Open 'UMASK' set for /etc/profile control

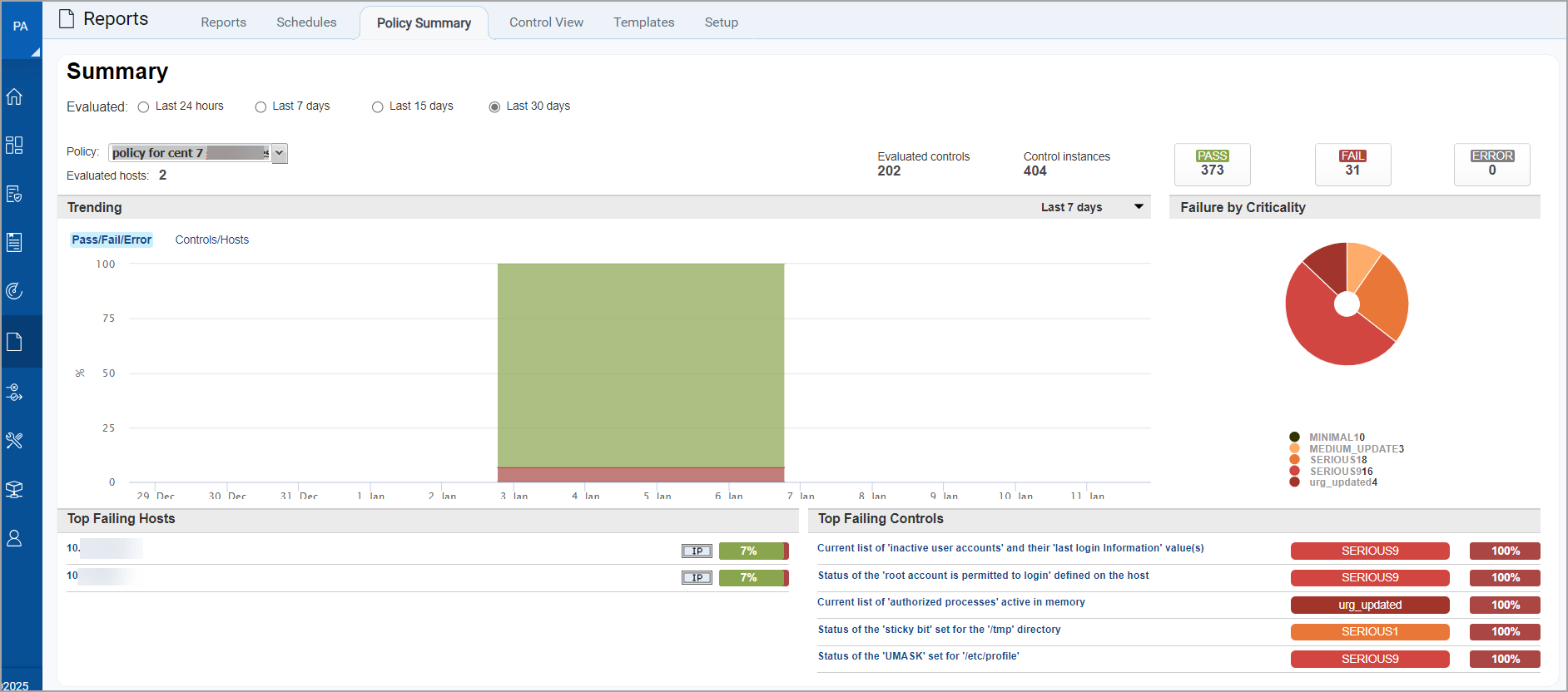(x=918, y=656)
